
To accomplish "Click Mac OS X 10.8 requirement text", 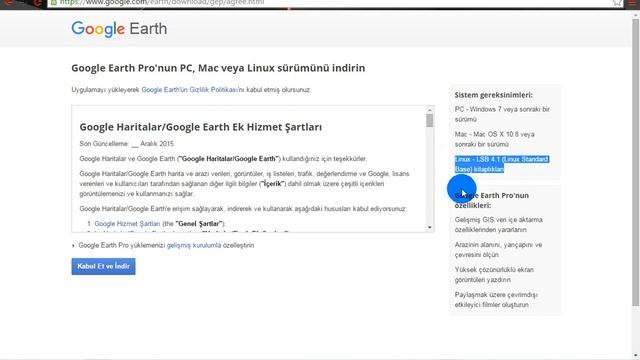I will tap(495, 139).
